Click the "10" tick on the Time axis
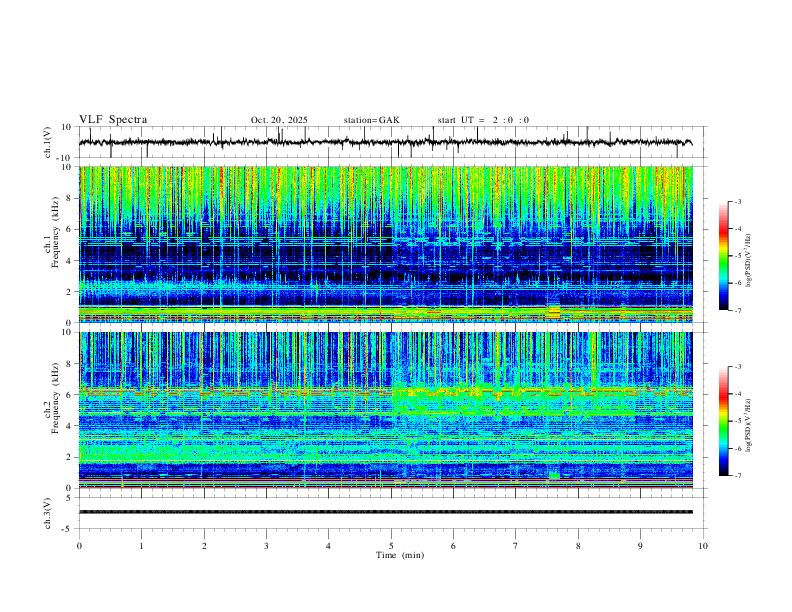Viewport: 792px width, 612px height. tap(703, 546)
